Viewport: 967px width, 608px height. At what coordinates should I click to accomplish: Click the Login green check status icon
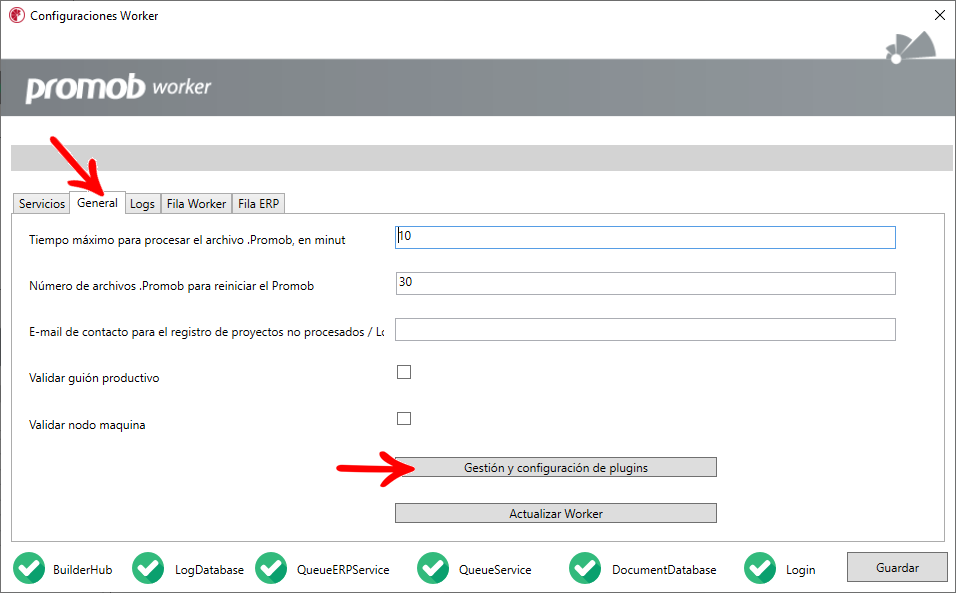(760, 568)
